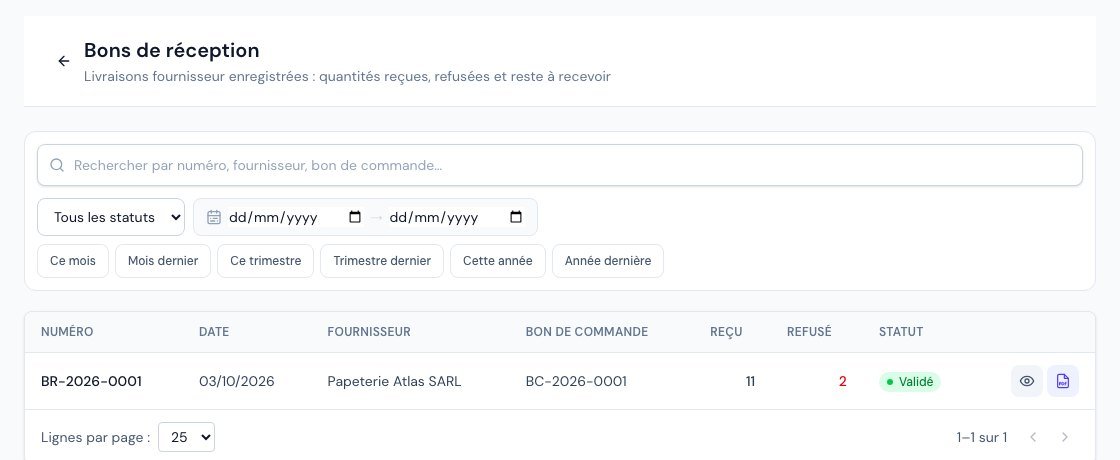1120x460 pixels.
Task: Select the 'Année dernière' preset
Action: click(608, 261)
